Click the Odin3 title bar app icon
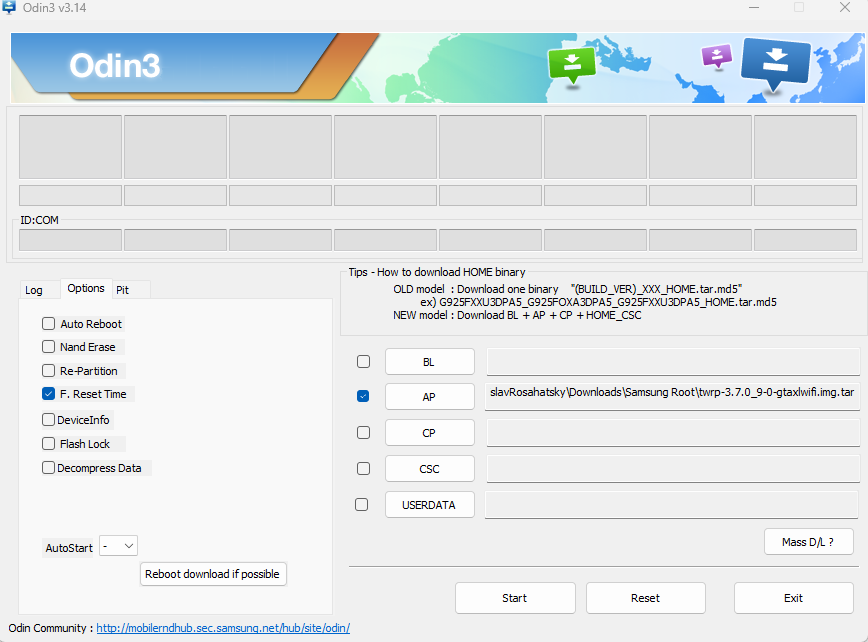 pos(9,8)
